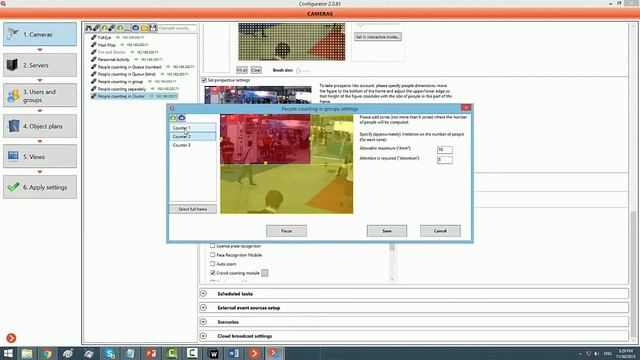Viewport: 640px width, 360px height.
Task: Click the small square icon beside Crowd counting module
Action: point(264,273)
